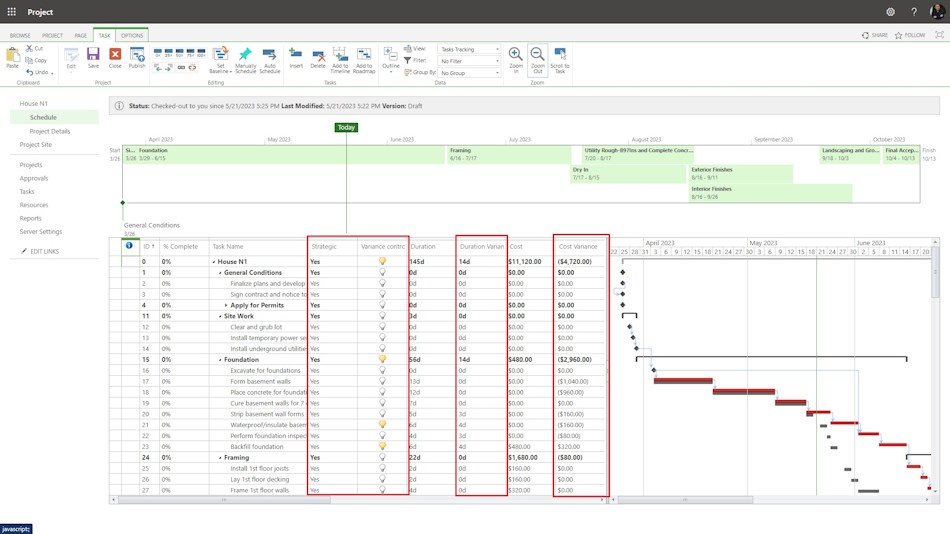The image size is (950, 534).
Task: Click the Add to Timeline icon
Action: click(x=340, y=54)
